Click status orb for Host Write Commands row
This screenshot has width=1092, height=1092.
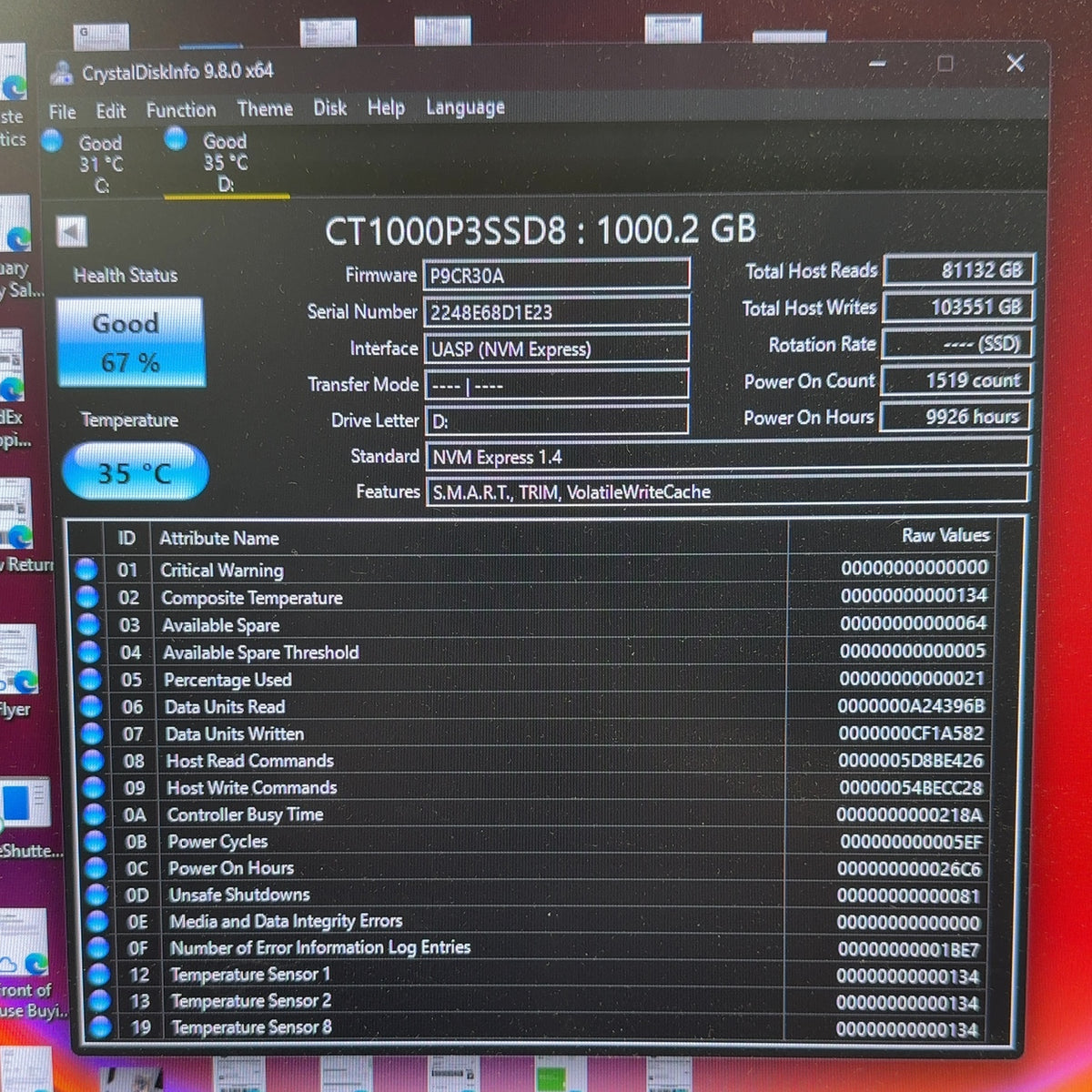(x=94, y=787)
